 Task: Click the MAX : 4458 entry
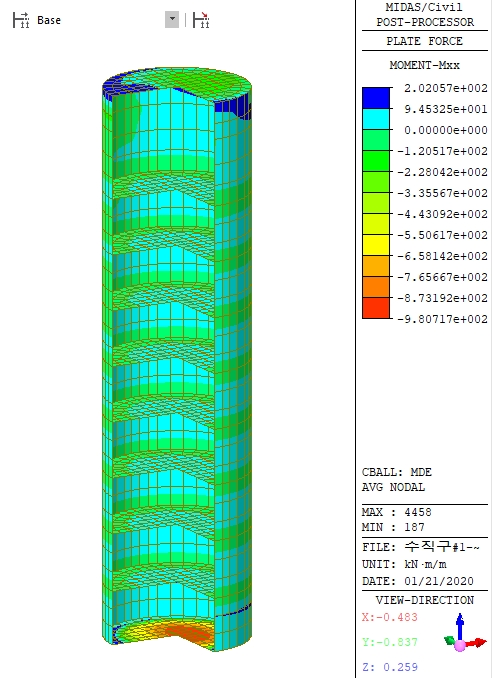[397, 512]
